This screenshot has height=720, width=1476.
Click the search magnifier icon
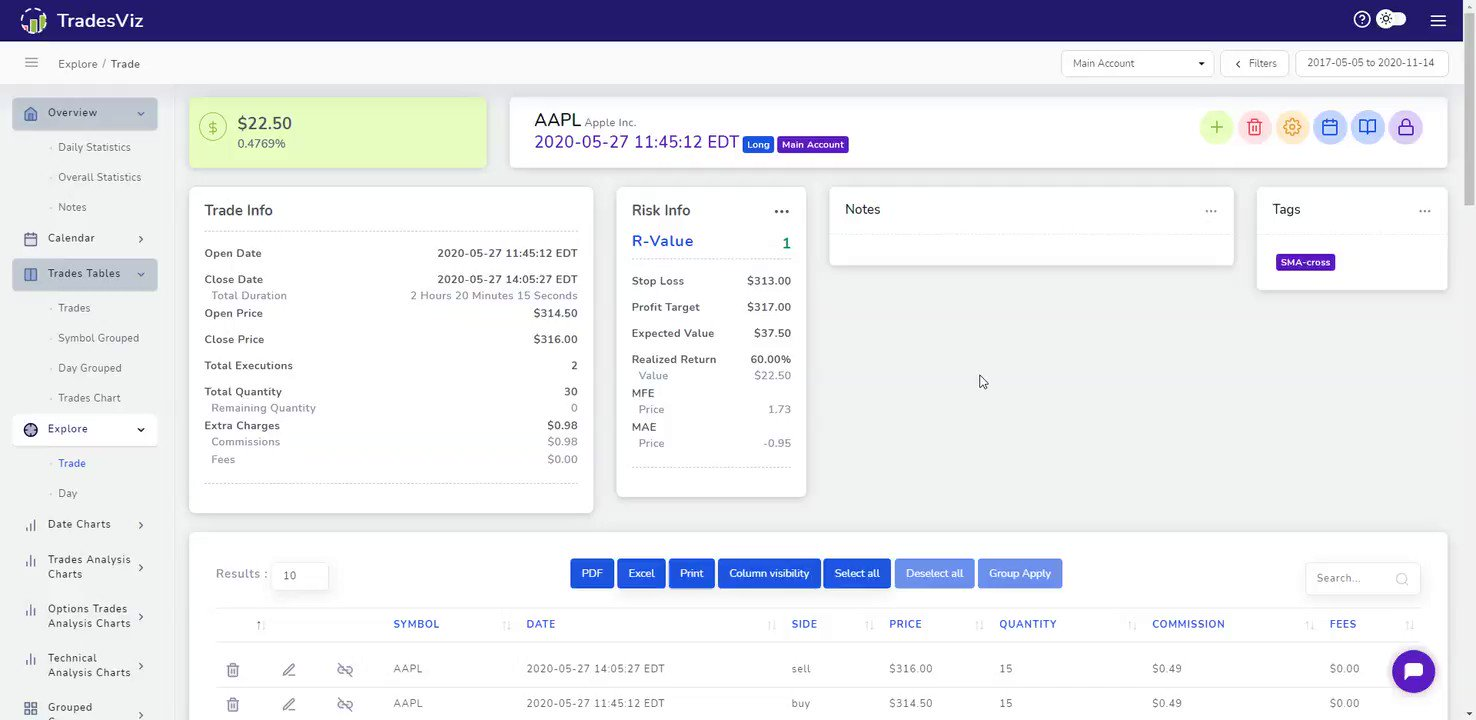click(x=1402, y=578)
